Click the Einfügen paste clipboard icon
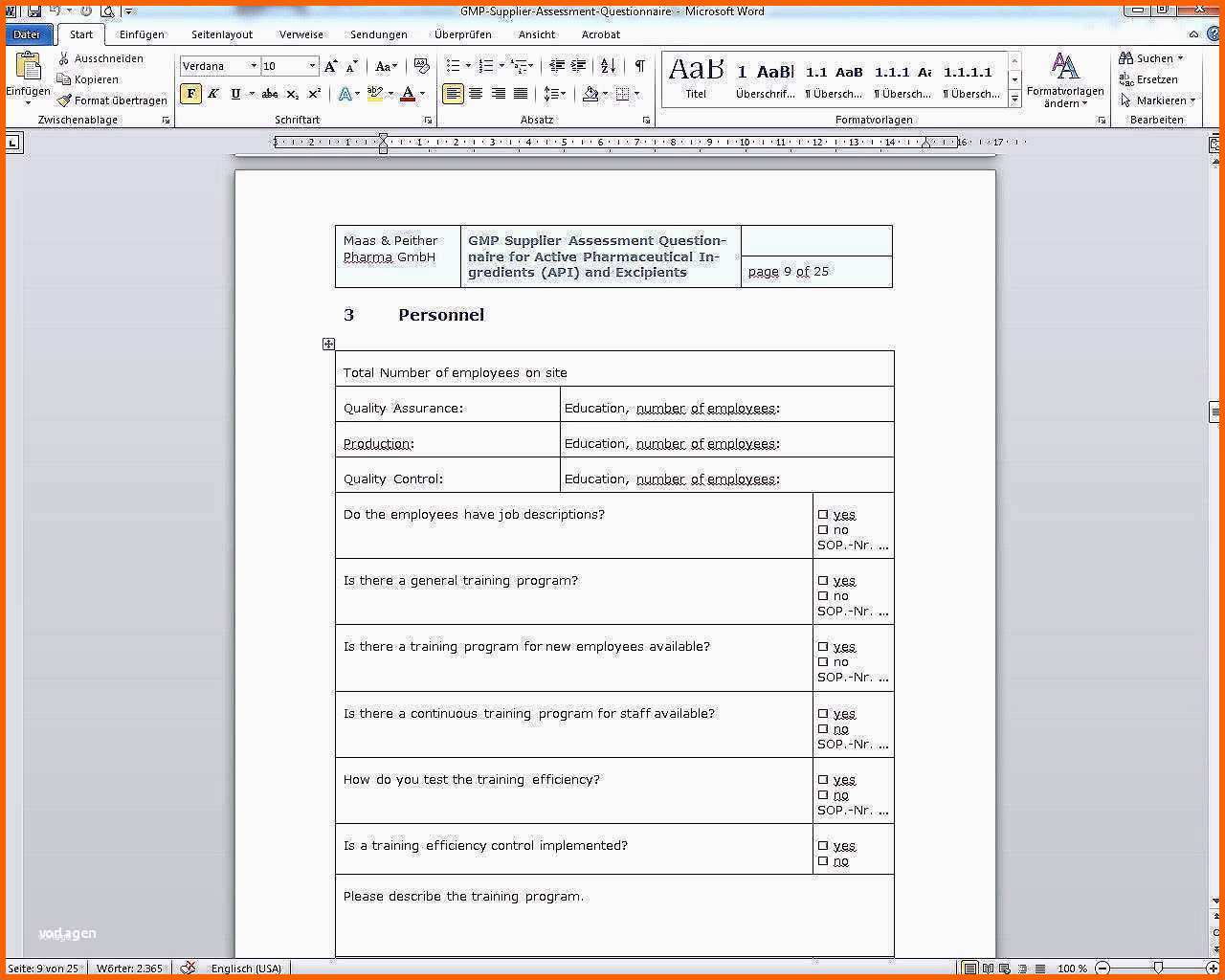1225x980 pixels. coord(29,65)
